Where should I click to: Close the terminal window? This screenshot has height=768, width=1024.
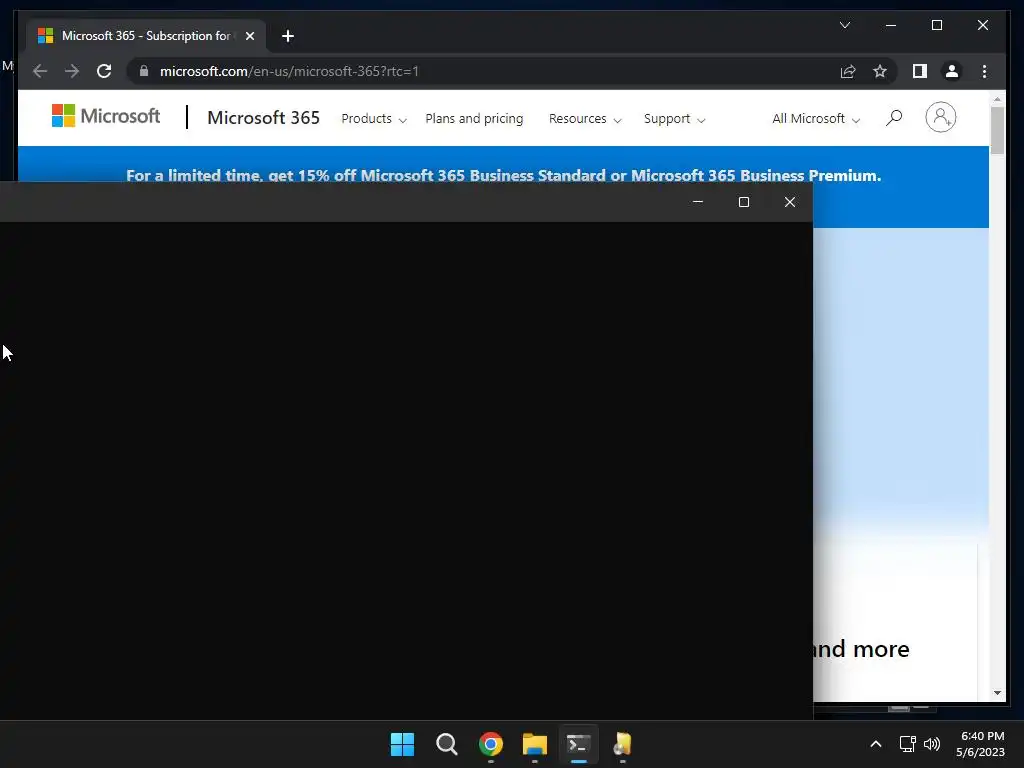(790, 202)
